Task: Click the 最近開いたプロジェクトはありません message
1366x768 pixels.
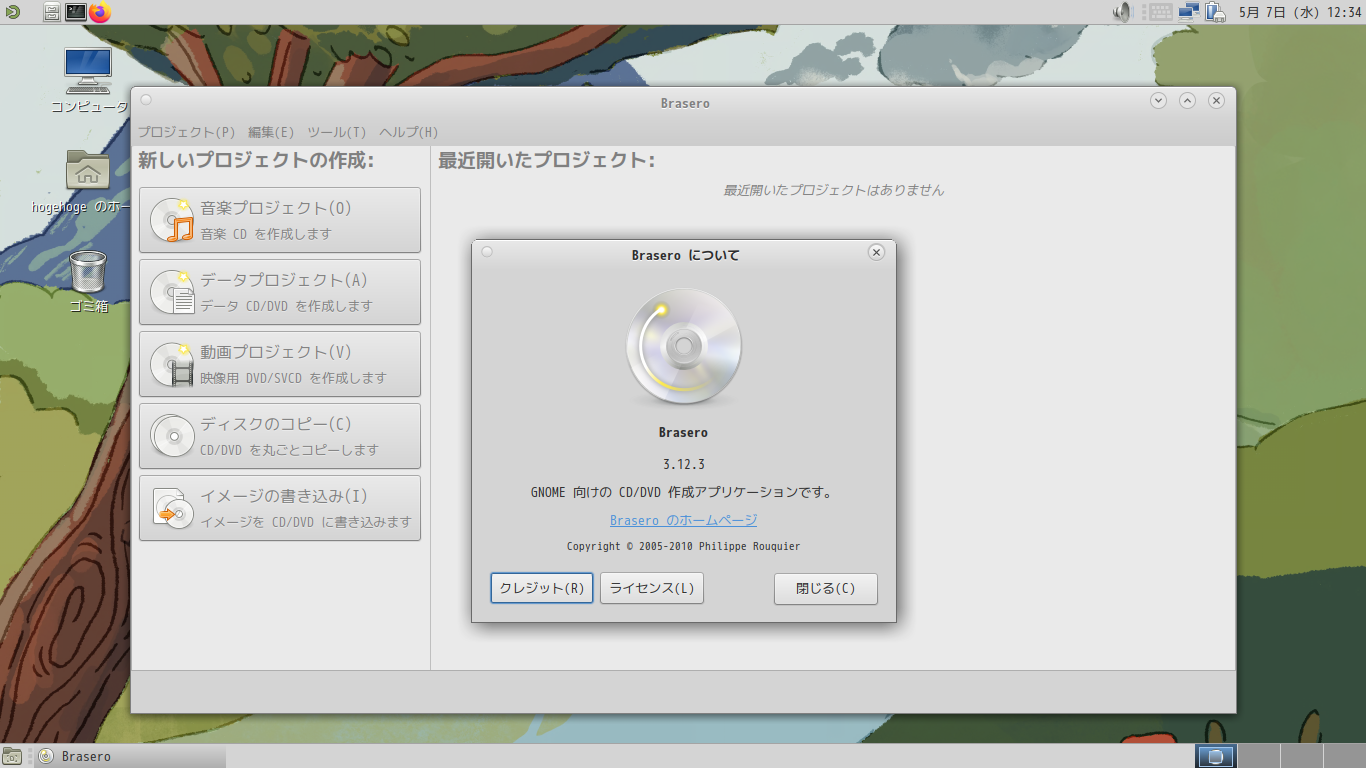Action: [834, 190]
